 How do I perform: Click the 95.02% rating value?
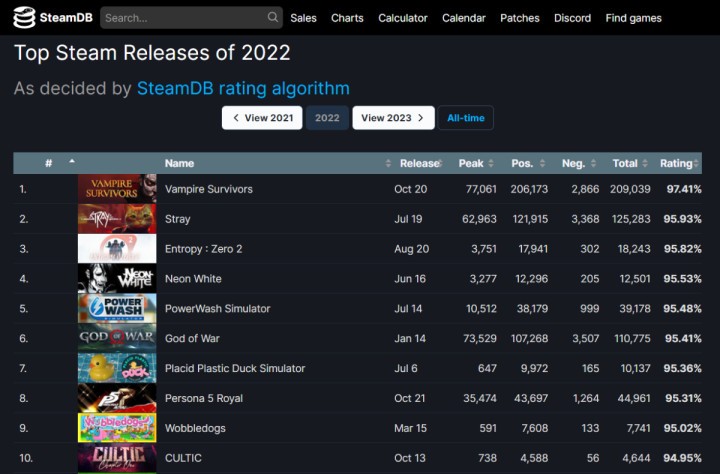(x=682, y=428)
